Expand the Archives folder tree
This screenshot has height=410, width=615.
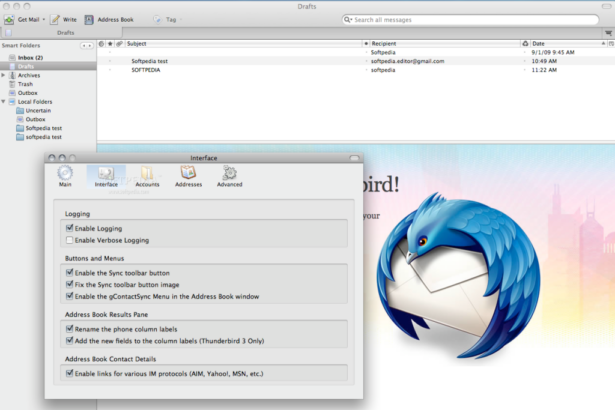pyautogui.click(x=4, y=75)
